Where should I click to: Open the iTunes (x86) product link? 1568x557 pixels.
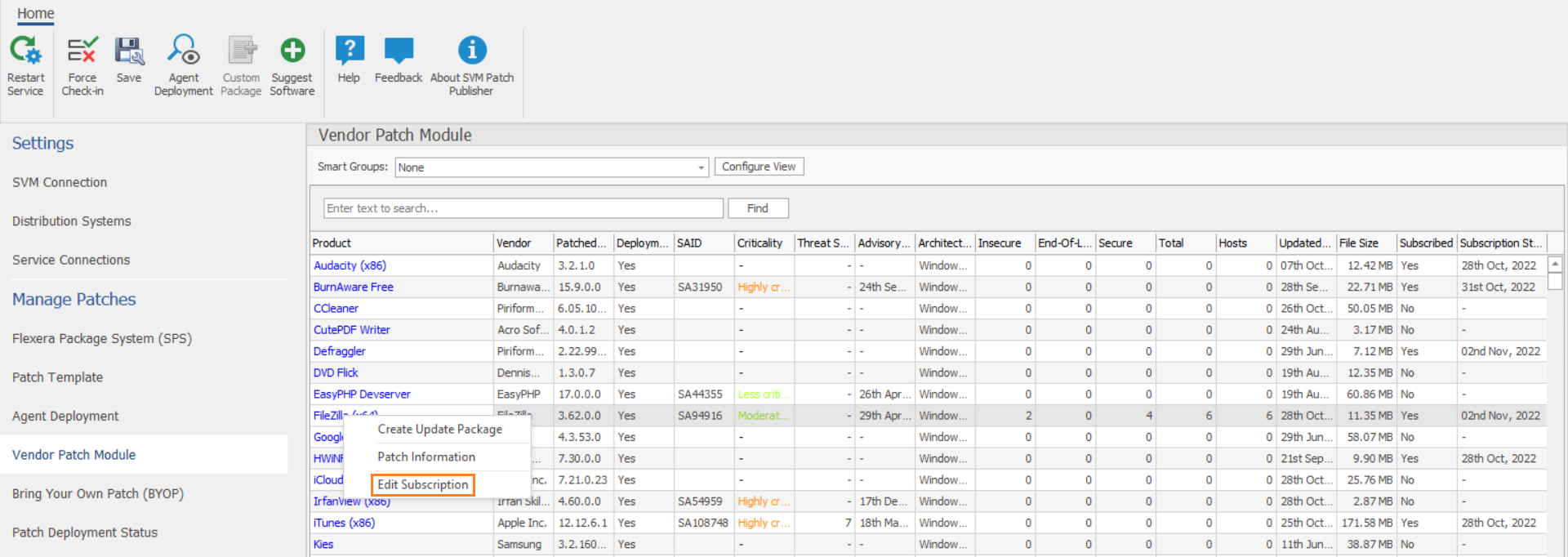pos(344,523)
